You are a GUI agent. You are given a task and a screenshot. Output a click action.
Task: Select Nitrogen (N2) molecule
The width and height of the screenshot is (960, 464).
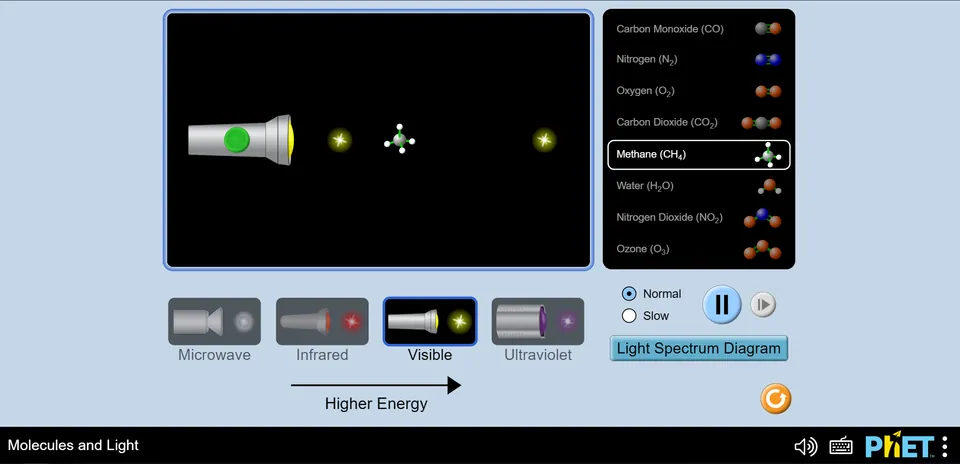pyautogui.click(x=699, y=59)
